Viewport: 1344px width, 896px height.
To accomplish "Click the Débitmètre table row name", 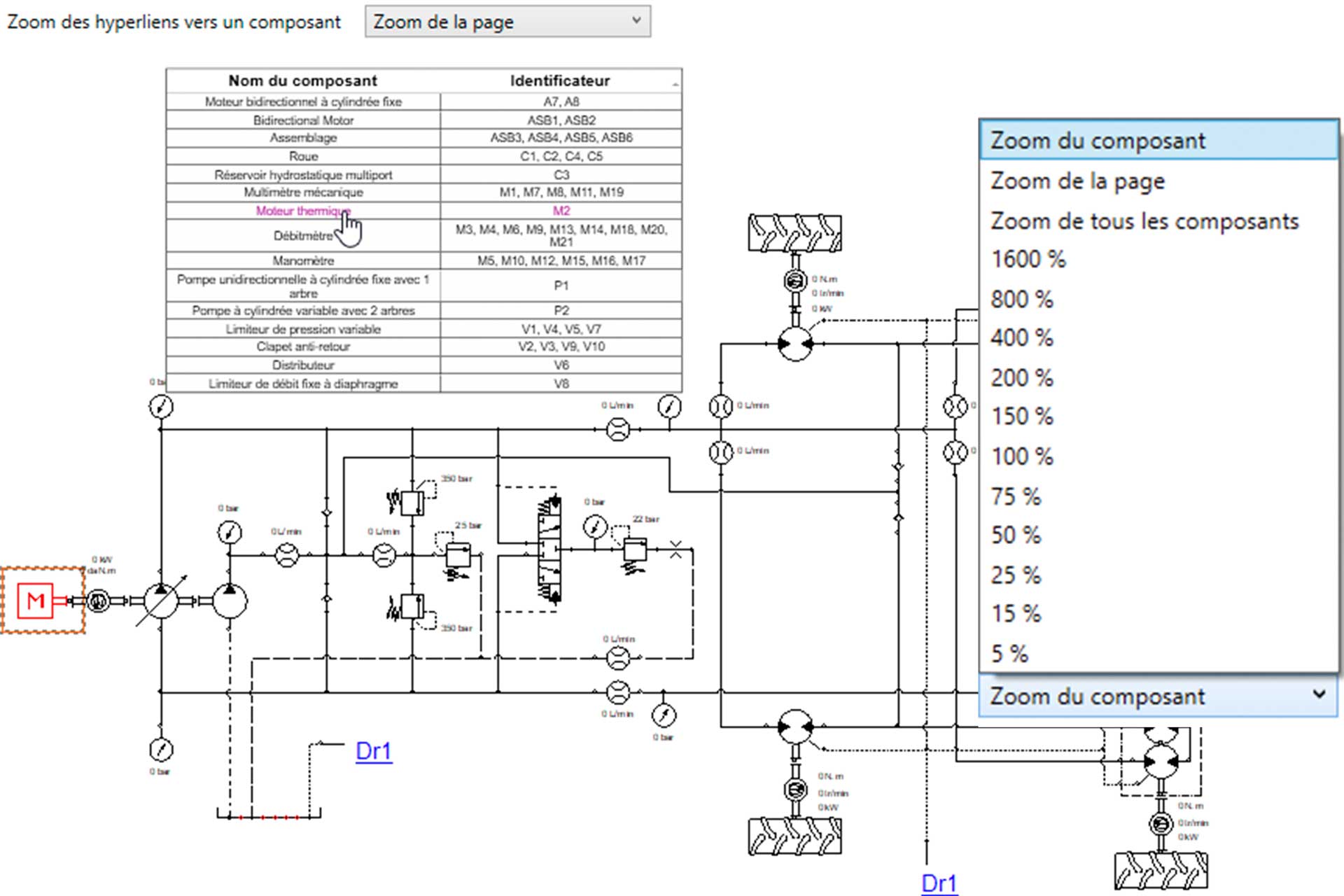I will [x=303, y=236].
